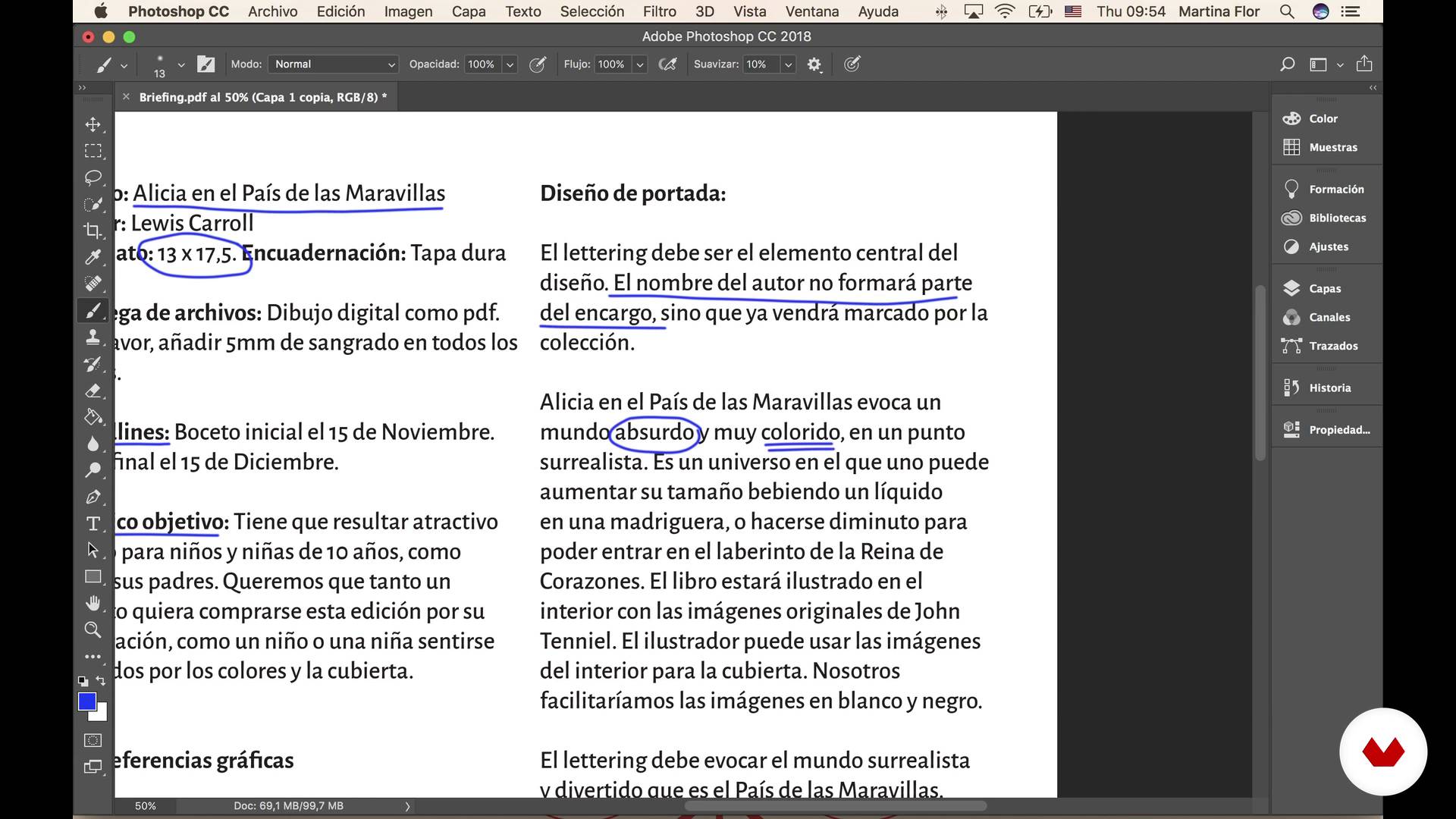Select the Dodge tool
This screenshot has width=1456, height=819.
pos(93,470)
